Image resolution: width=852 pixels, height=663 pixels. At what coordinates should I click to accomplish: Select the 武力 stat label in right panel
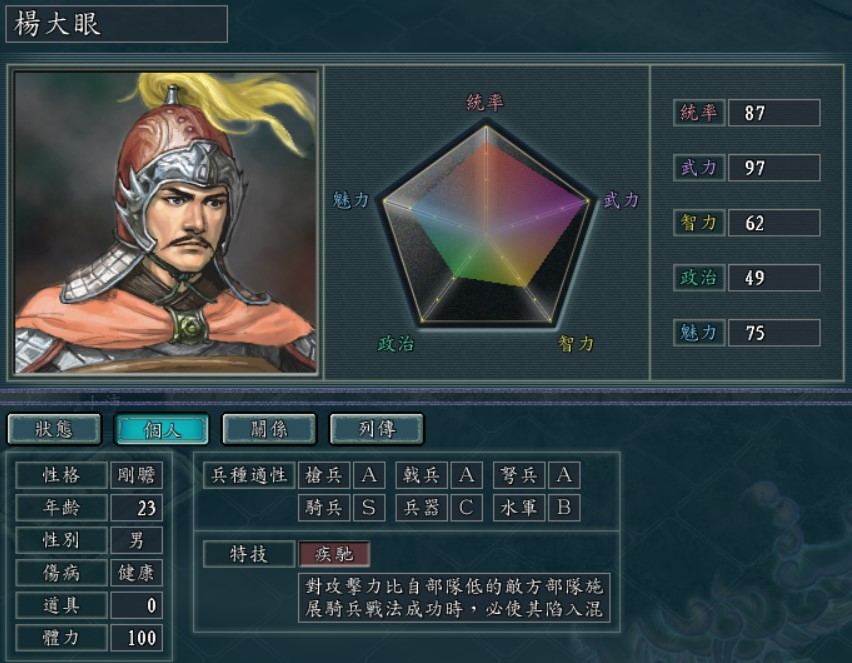click(699, 168)
